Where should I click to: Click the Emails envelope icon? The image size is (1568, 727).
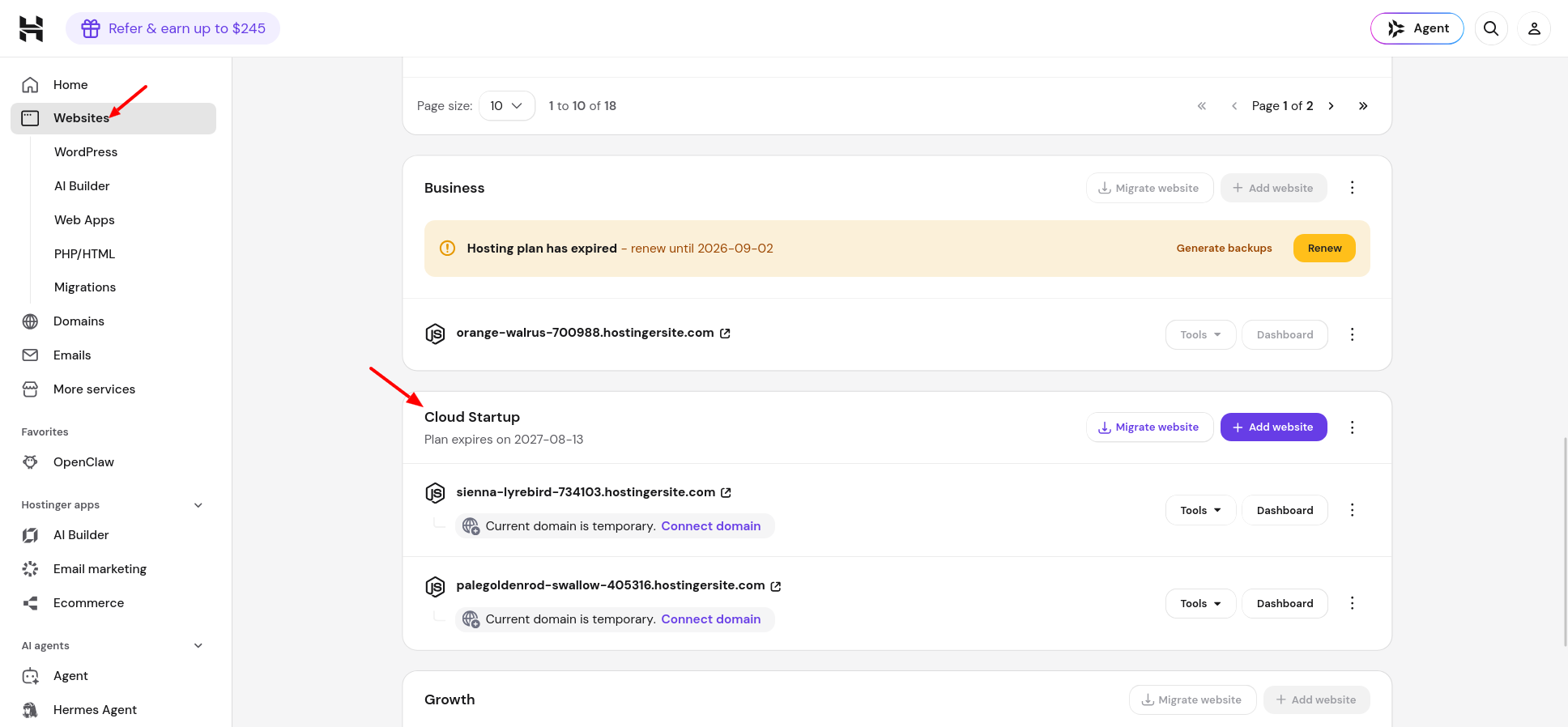[30, 355]
